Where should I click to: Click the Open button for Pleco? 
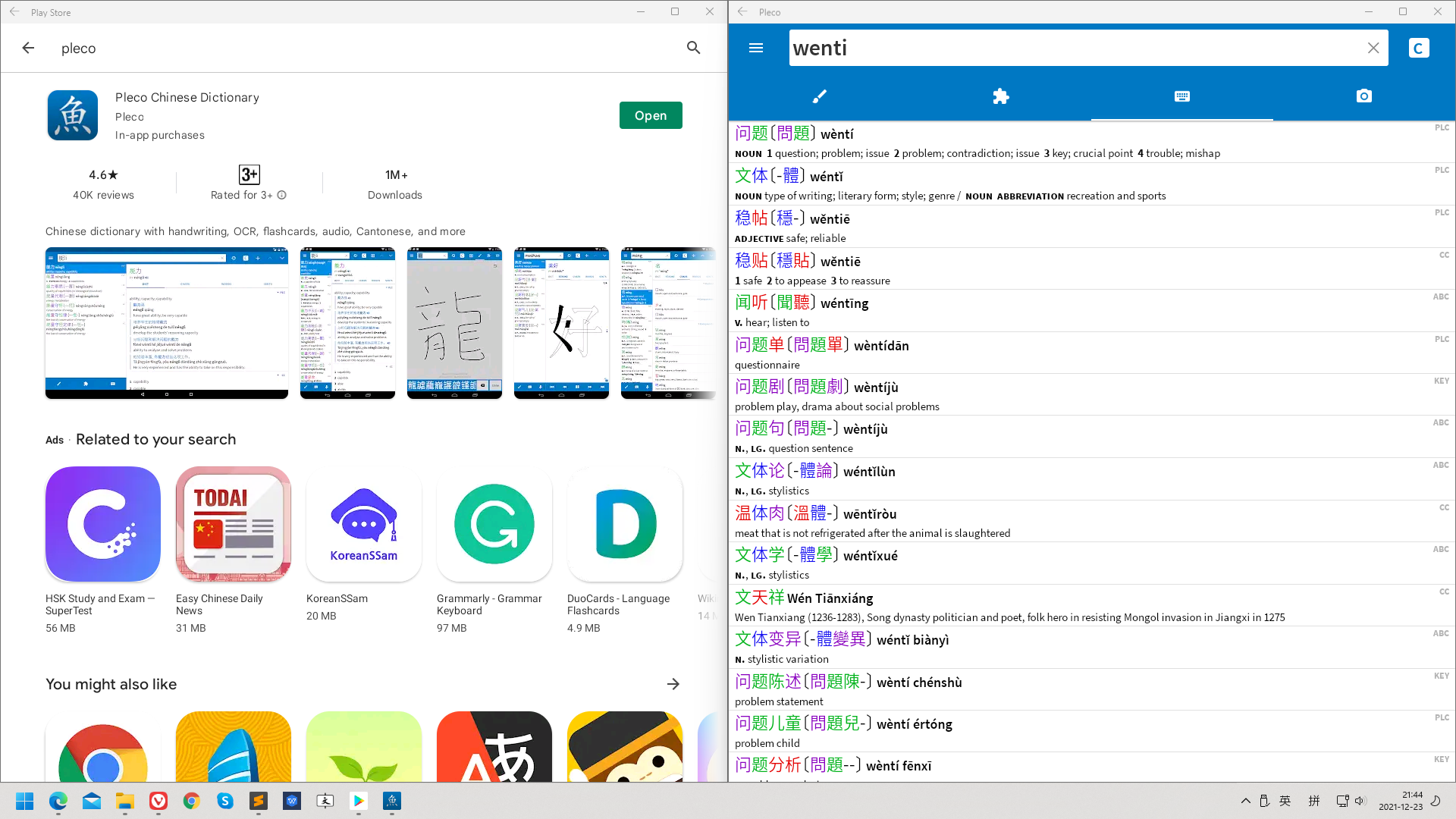(651, 115)
